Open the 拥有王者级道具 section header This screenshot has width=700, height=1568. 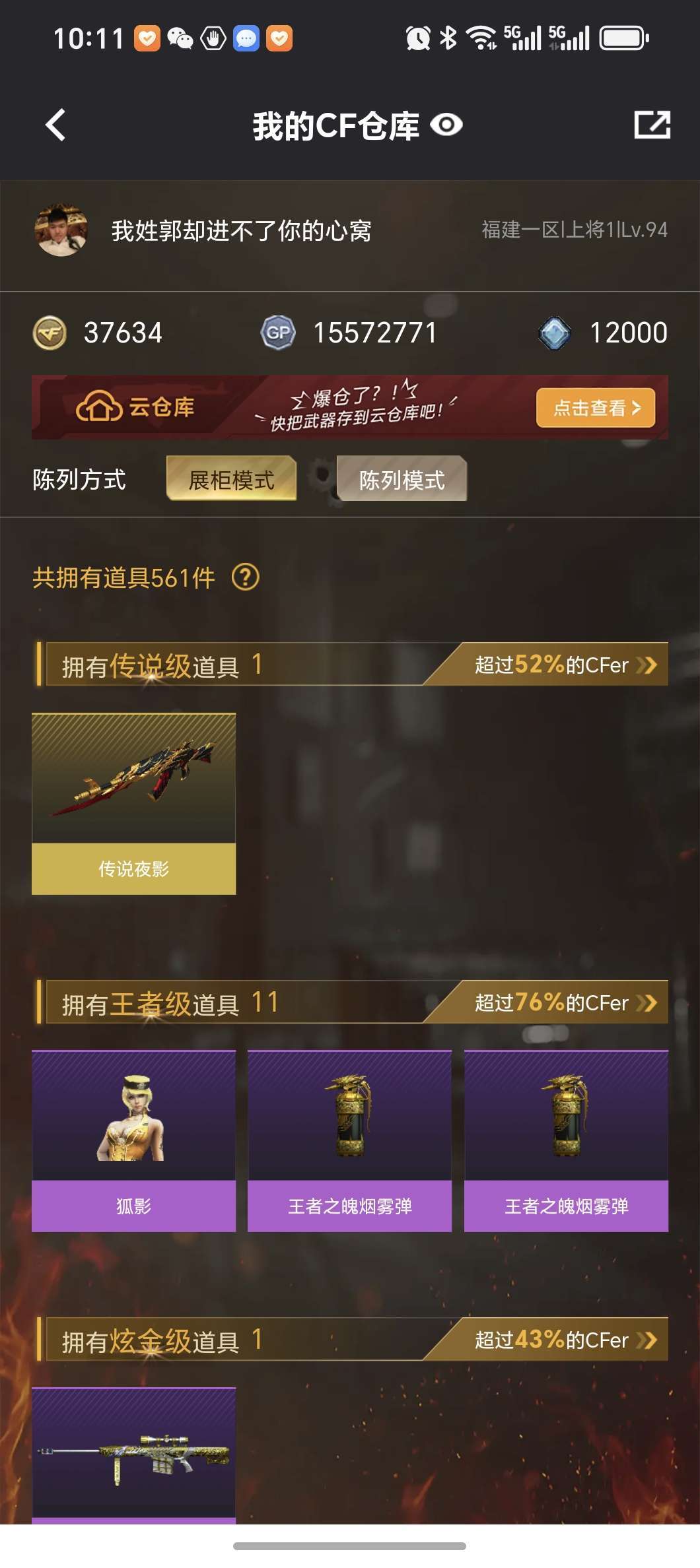(170, 1003)
